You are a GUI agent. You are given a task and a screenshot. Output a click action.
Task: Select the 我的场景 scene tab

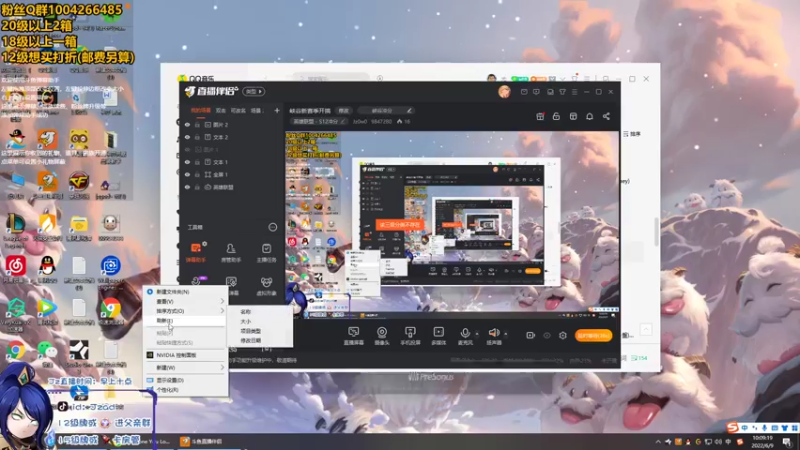(x=201, y=110)
